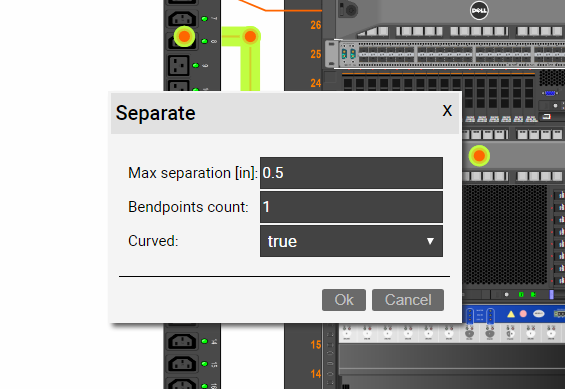This screenshot has width=565, height=389.
Task: Click the Ok button in the Separate dialog
Action: [344, 300]
